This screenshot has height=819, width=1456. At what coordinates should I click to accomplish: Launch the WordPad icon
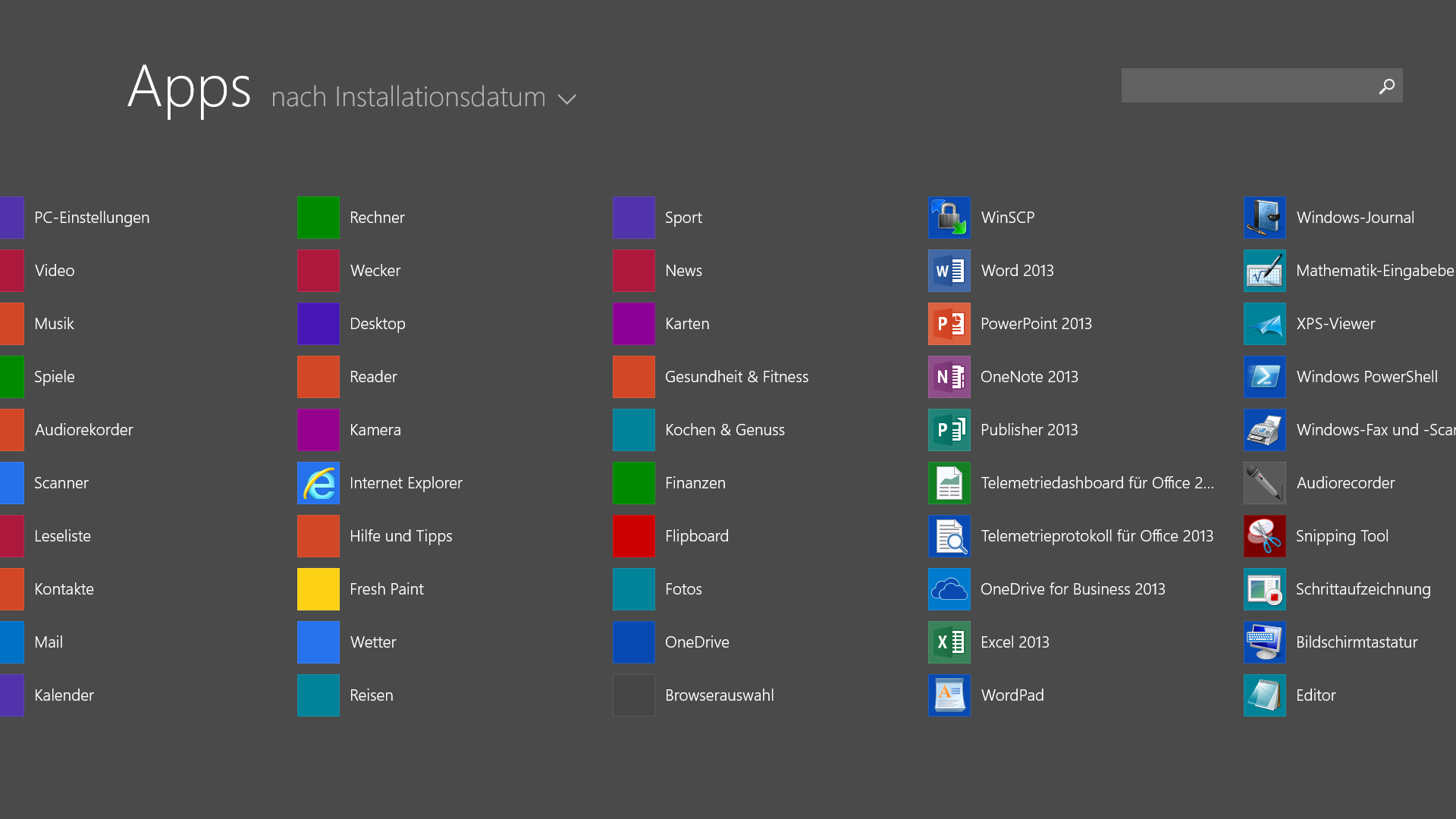(x=949, y=695)
